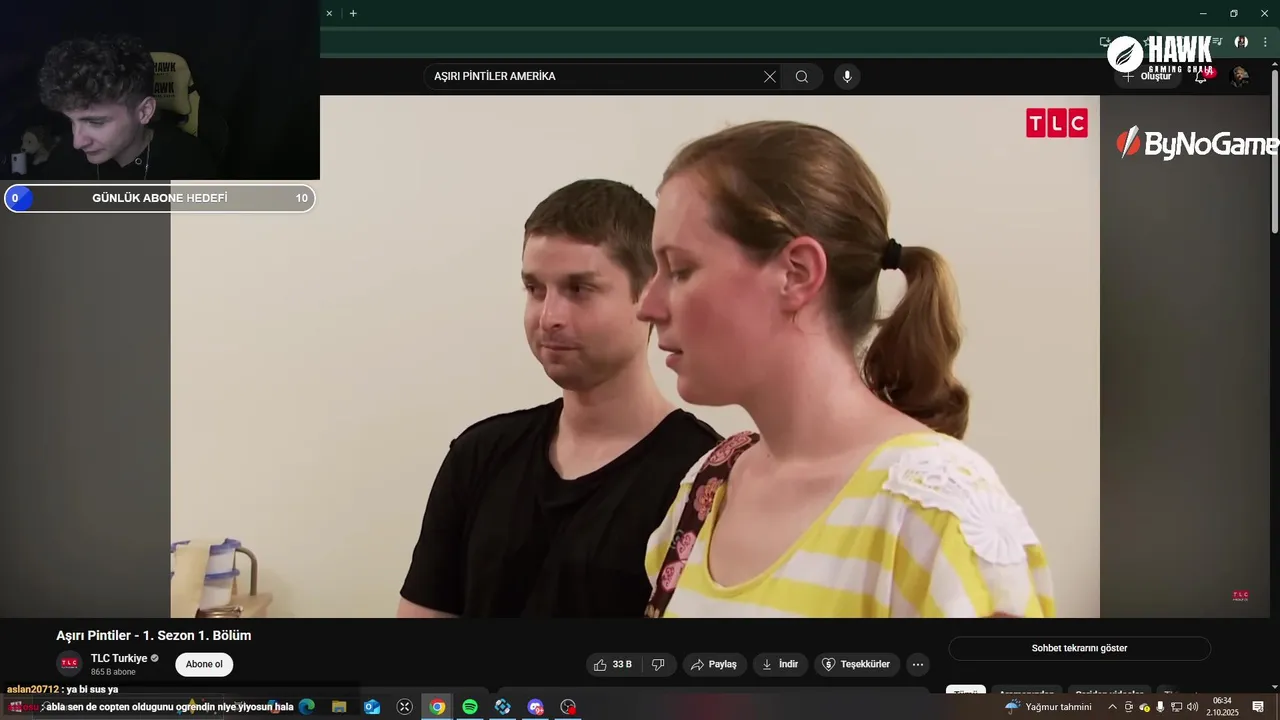Open Chrome media controls icon
This screenshot has width=1280, height=720.
coord(1217,42)
